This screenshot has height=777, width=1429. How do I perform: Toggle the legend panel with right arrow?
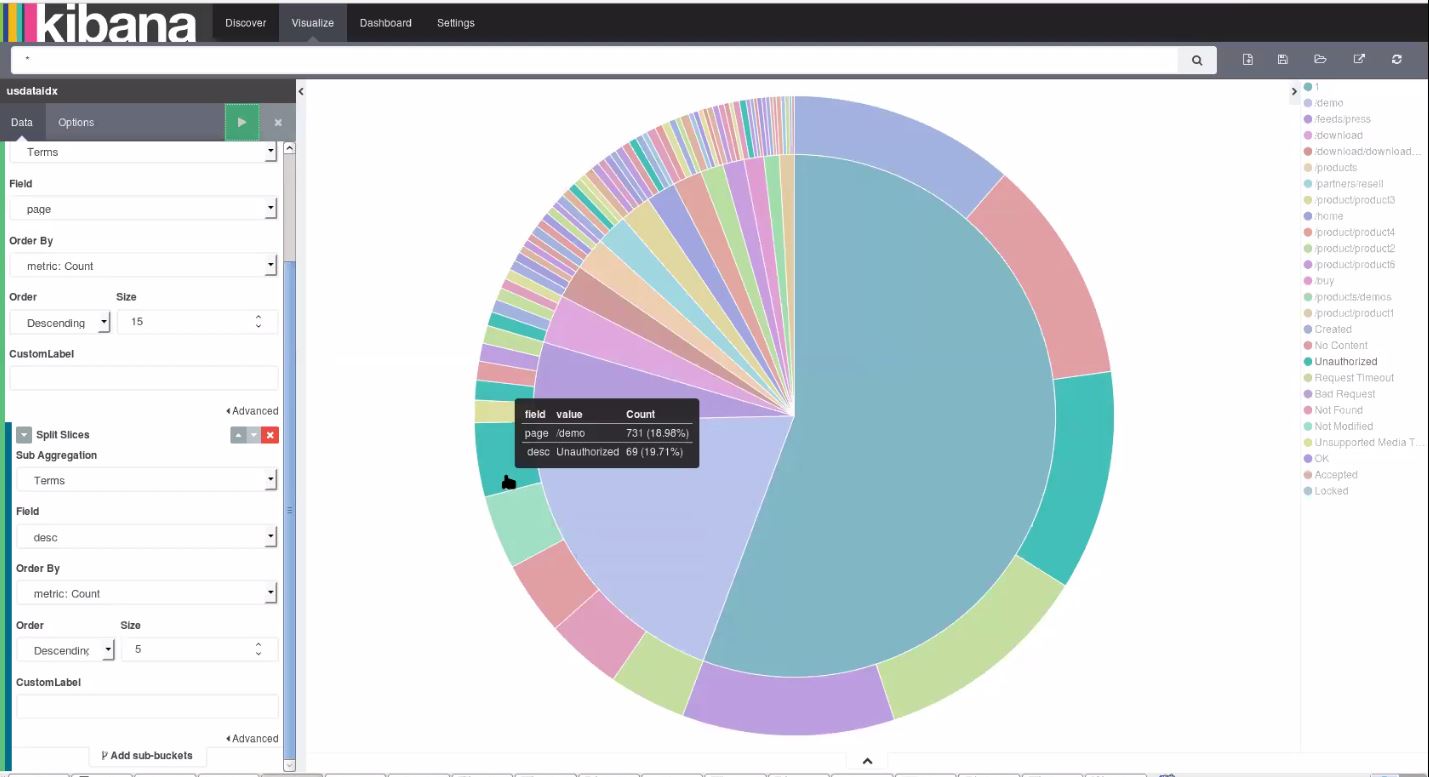click(x=1295, y=91)
